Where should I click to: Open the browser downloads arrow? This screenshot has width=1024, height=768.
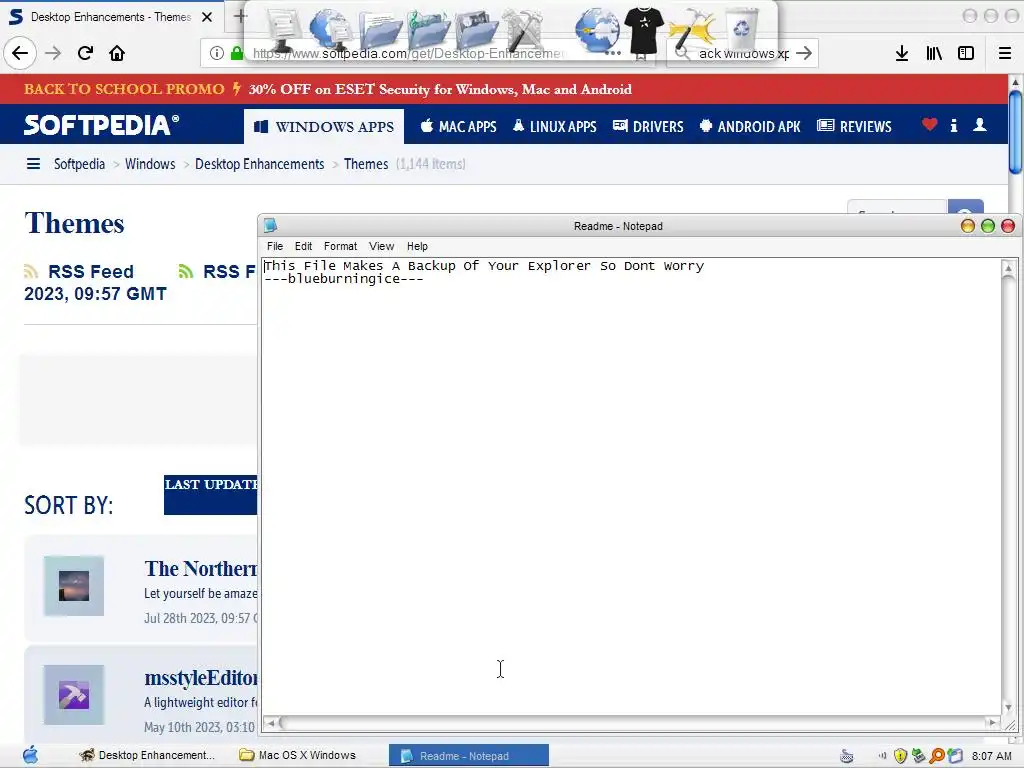click(x=902, y=53)
